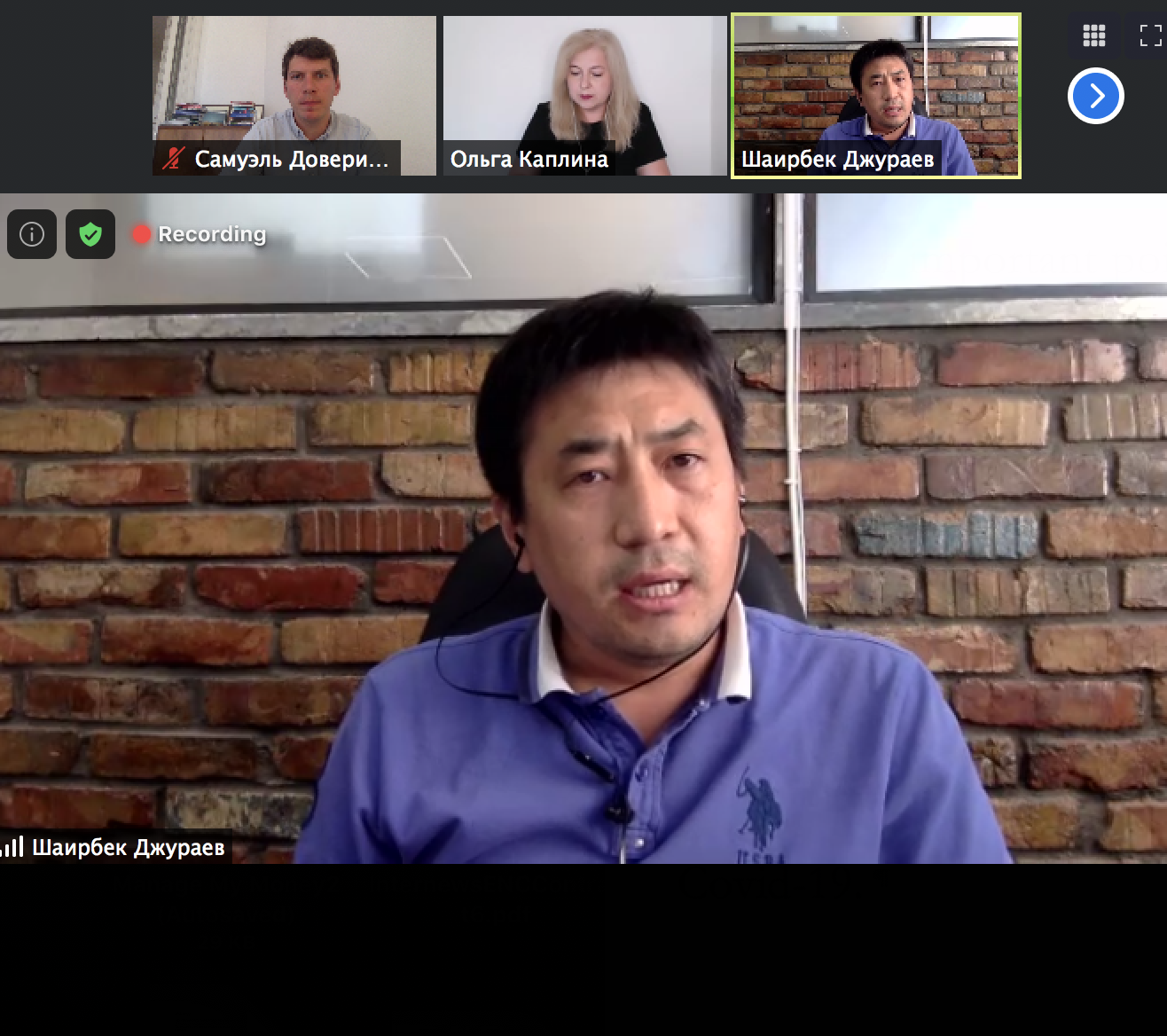Enter full screen mode icon
The width and height of the screenshot is (1167, 1036).
(x=1150, y=35)
